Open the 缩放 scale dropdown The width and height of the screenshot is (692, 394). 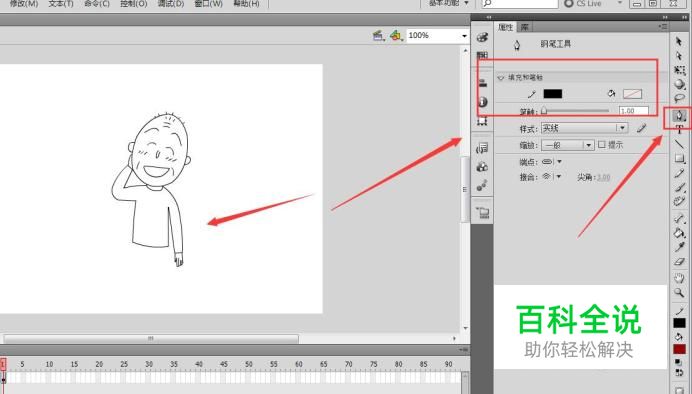pos(568,145)
